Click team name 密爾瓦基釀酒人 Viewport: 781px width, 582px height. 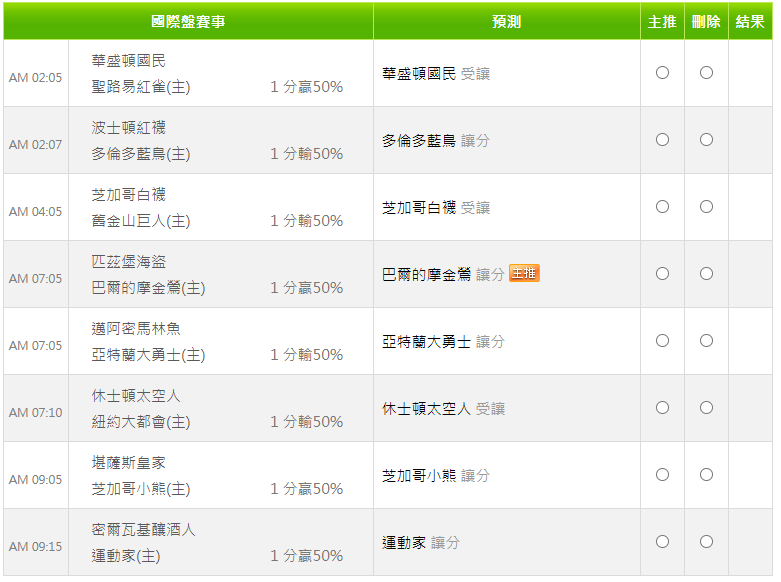pyautogui.click(x=143, y=530)
